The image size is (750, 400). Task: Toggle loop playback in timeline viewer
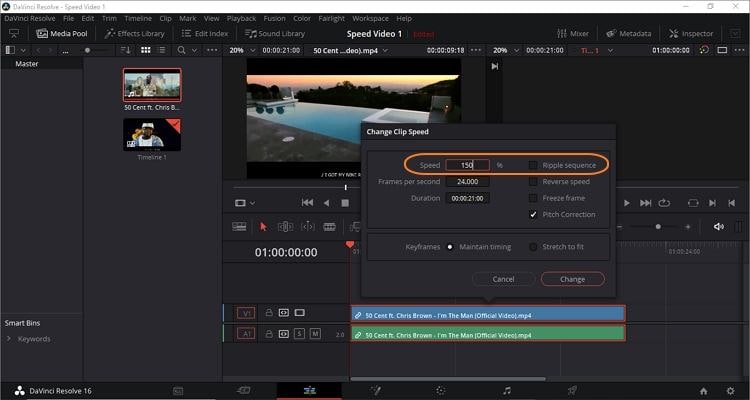(664, 203)
